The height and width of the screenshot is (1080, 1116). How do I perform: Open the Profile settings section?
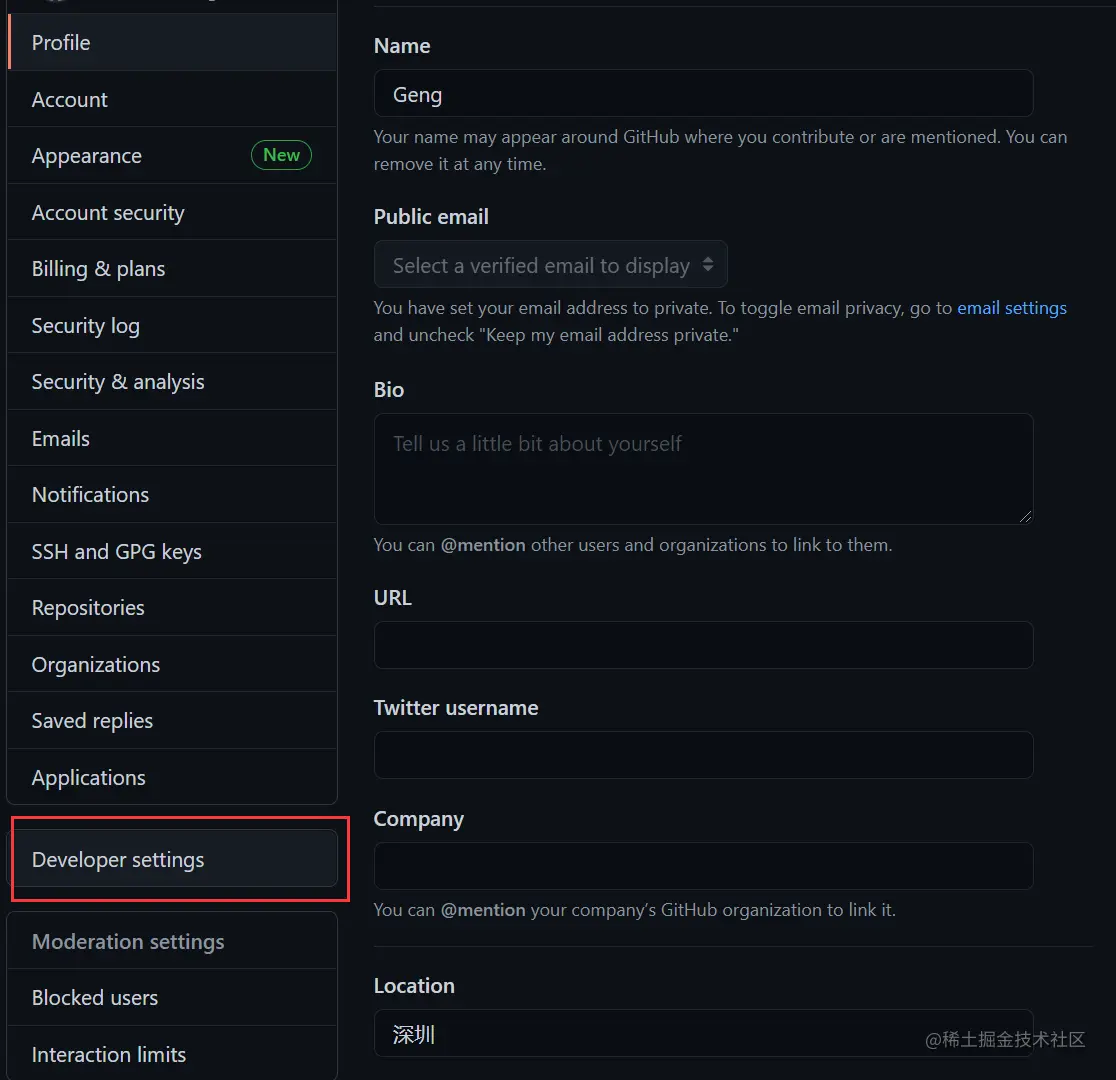[61, 43]
